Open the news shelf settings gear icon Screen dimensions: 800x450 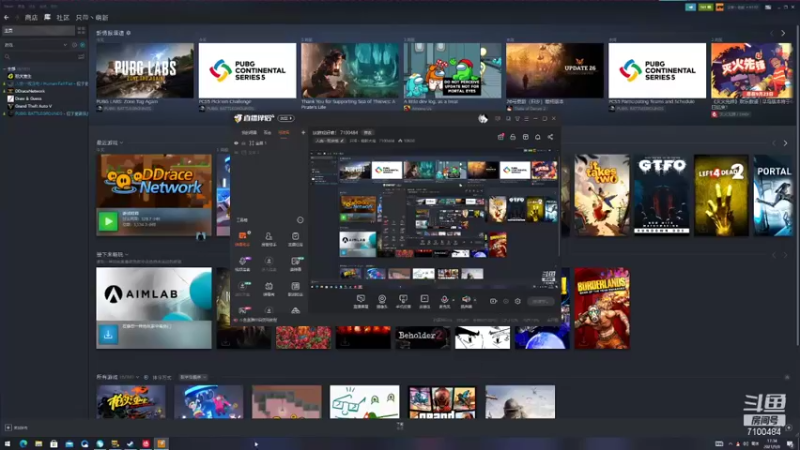[129, 33]
